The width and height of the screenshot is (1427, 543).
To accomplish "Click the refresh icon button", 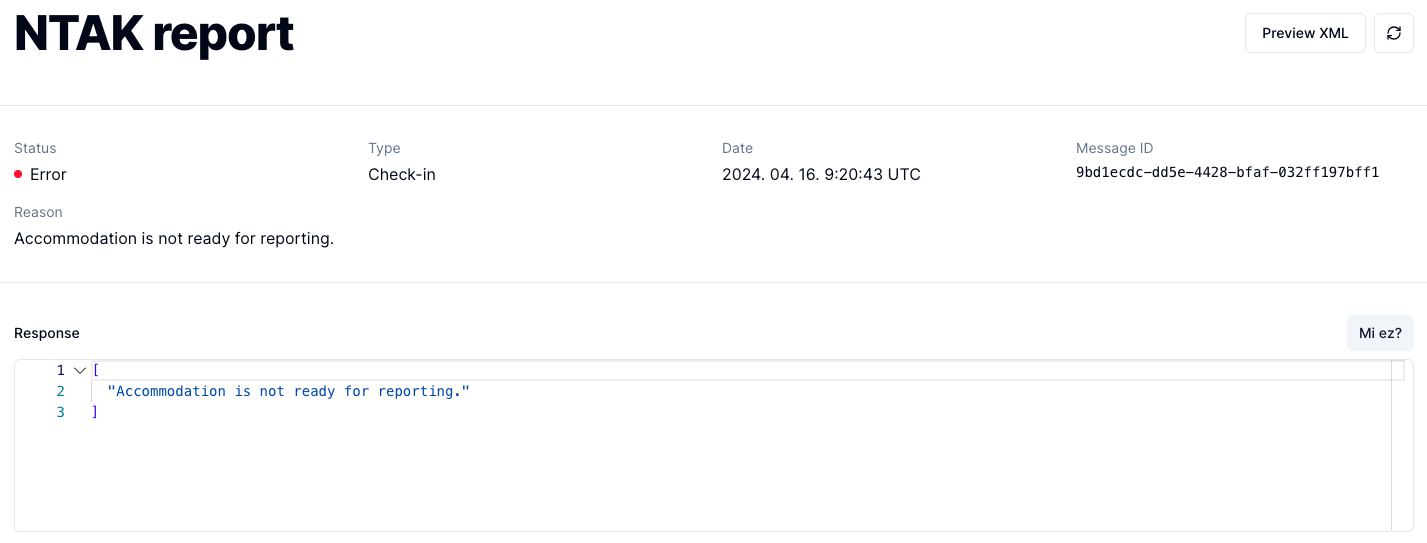I will [x=1394, y=33].
